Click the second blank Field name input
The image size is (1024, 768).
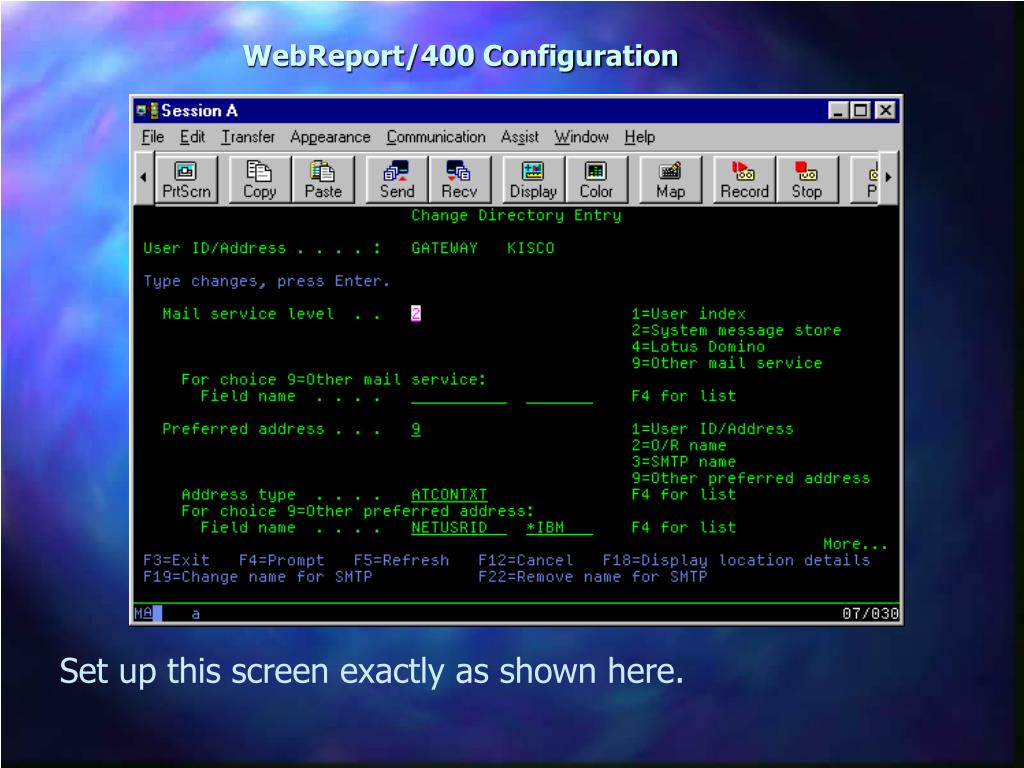[560, 397]
